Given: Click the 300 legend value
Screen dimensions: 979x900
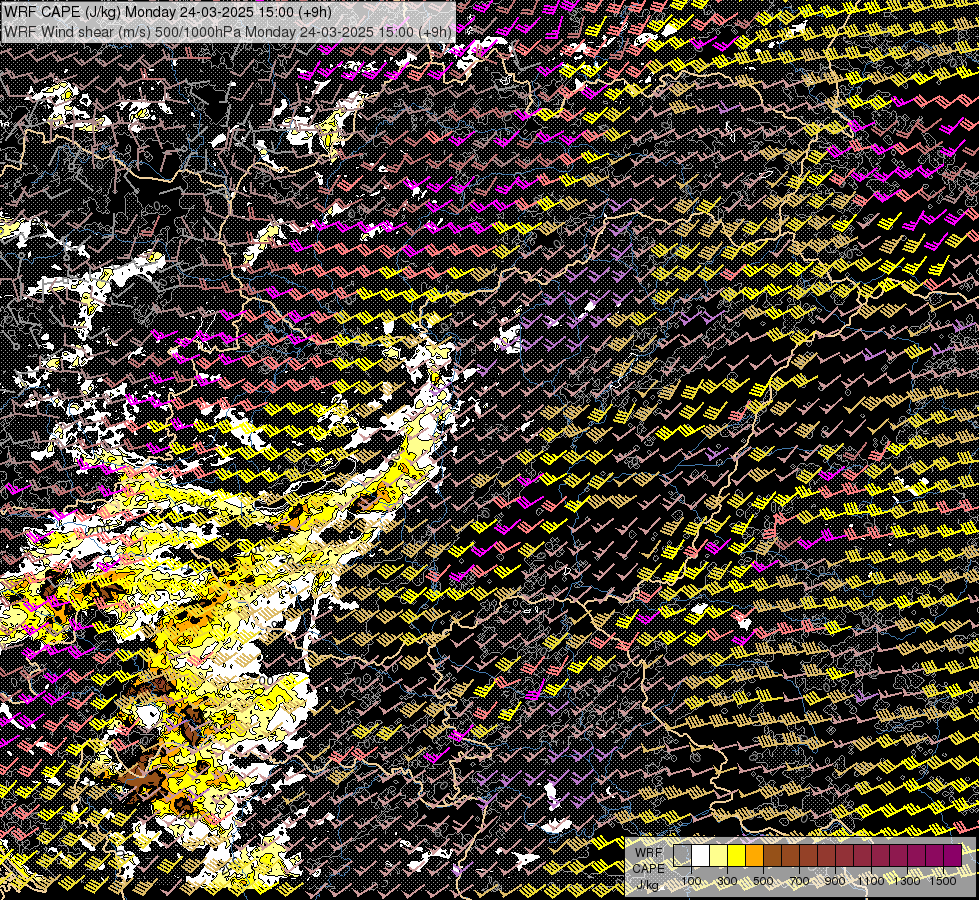Looking at the screenshot, I should 727,881.
